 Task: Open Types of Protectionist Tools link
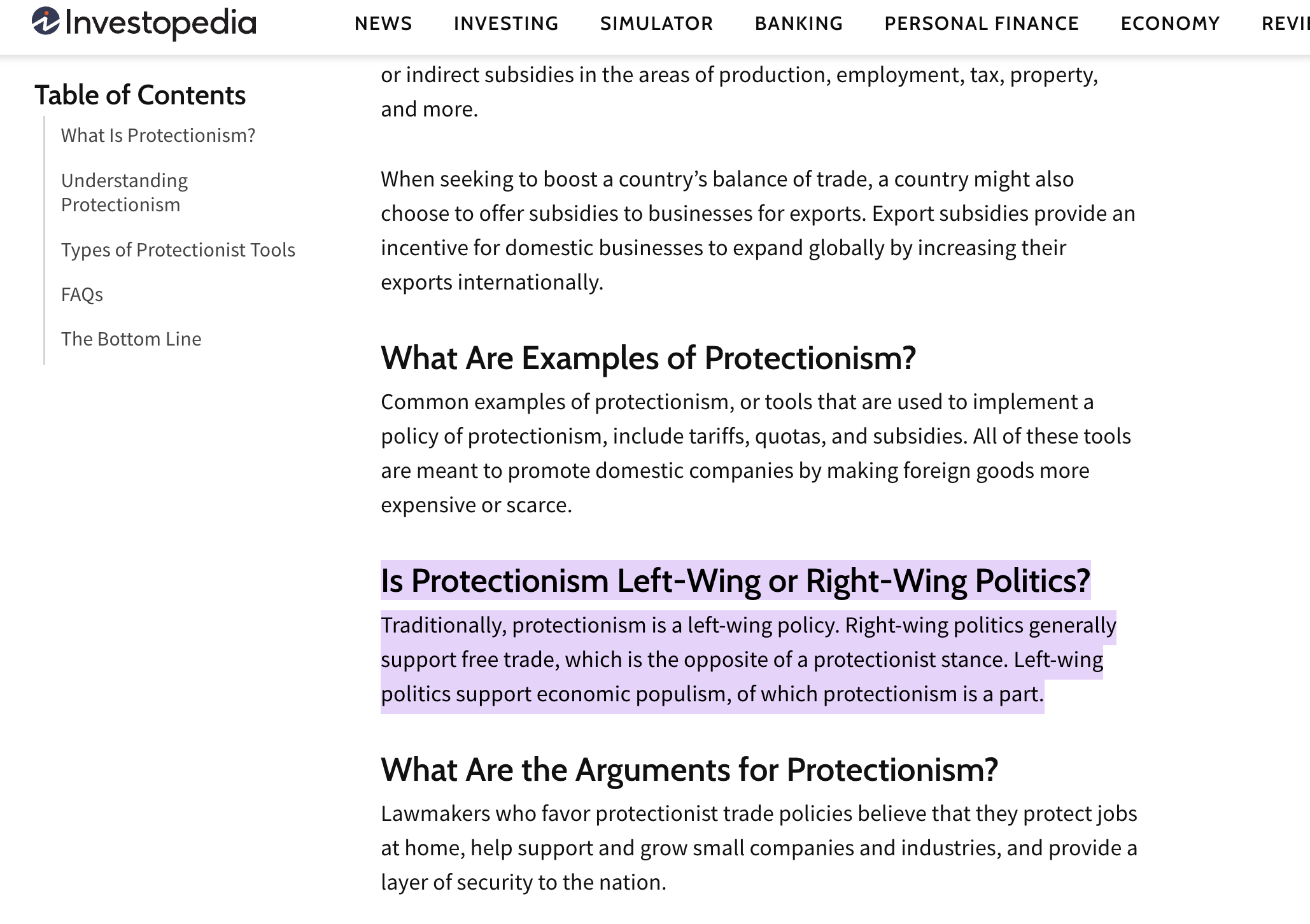click(178, 249)
